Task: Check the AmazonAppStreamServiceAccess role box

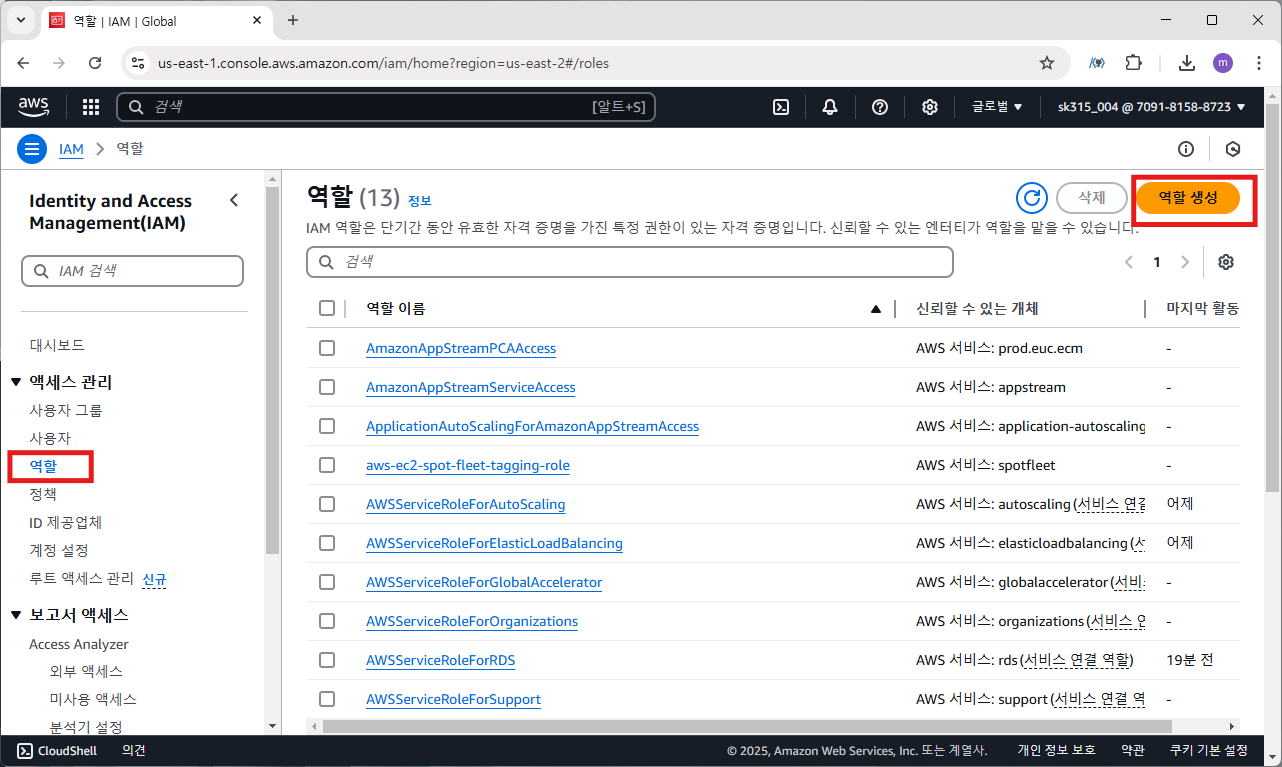Action: click(x=327, y=387)
